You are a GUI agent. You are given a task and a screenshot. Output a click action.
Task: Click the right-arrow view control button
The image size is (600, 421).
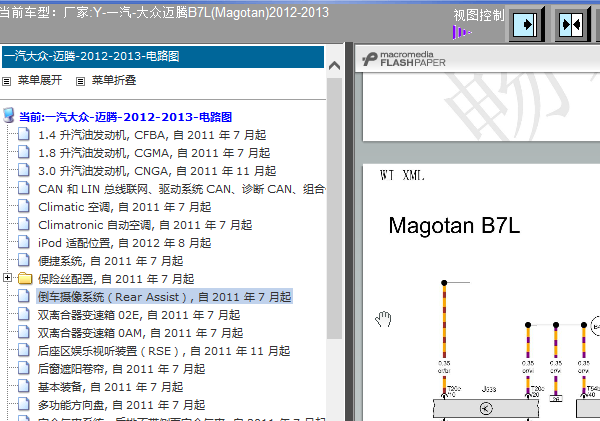[x=525, y=25]
